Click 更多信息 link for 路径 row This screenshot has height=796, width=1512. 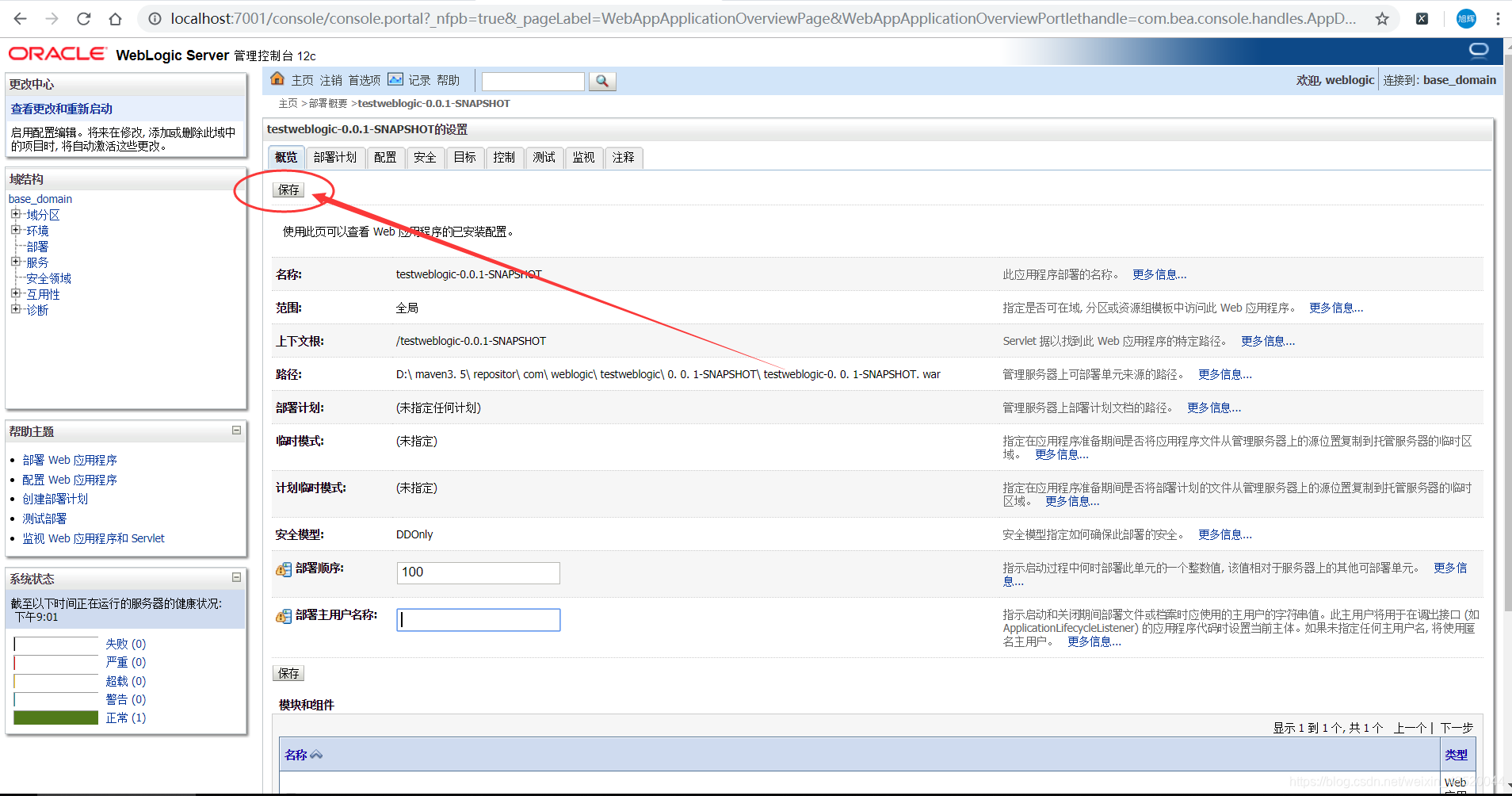[x=1225, y=374]
